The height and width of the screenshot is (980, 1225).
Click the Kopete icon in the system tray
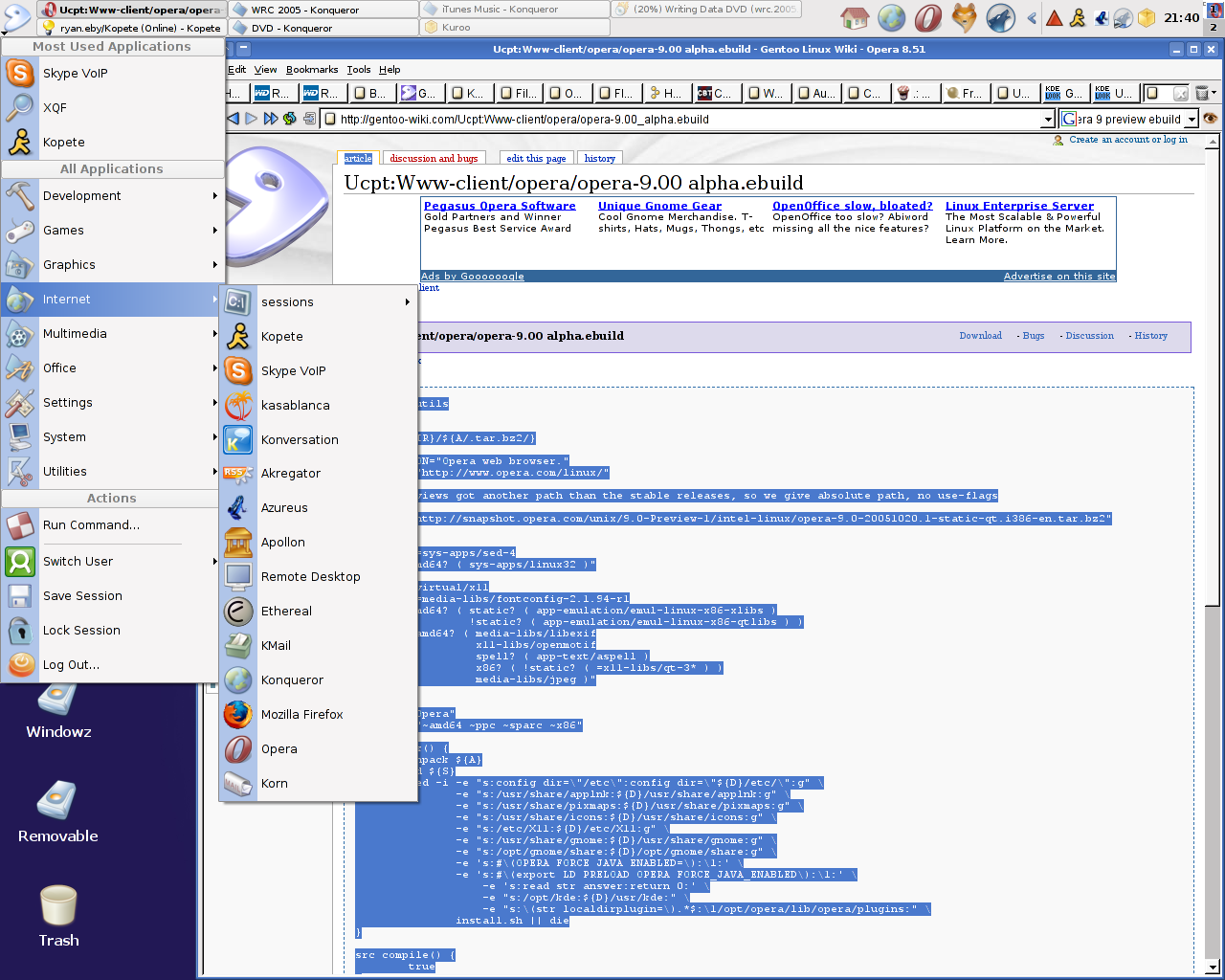coord(1078,17)
